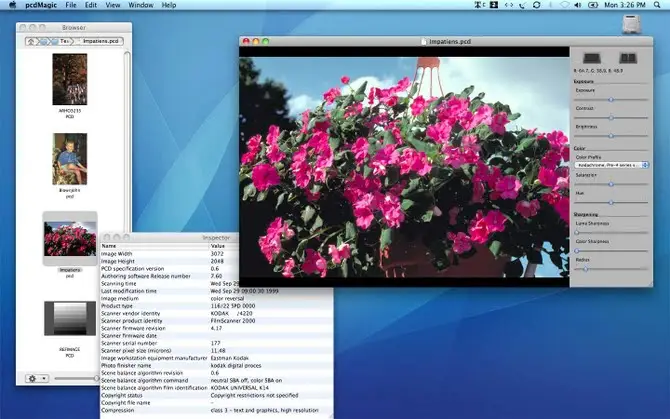670x419 pixels.
Task: Select the Last modification time row
Action: [216, 291]
